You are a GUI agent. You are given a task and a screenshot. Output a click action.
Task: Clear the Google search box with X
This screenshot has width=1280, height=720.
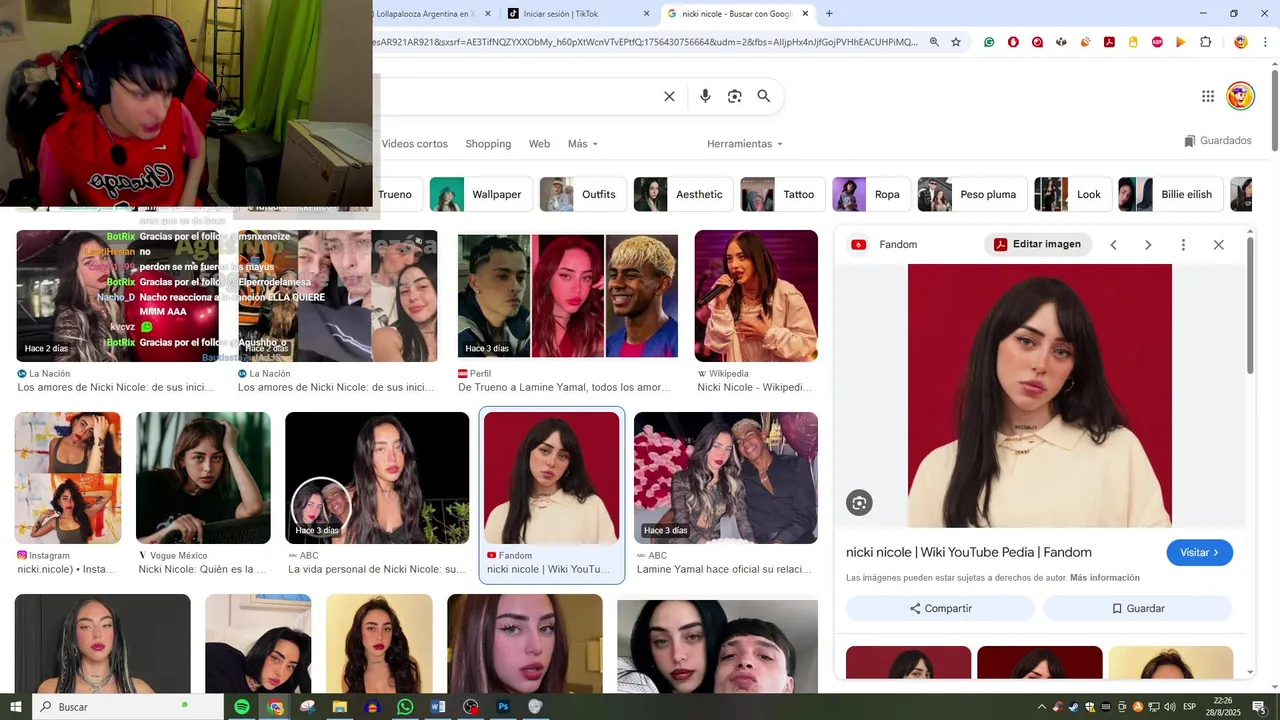coord(669,96)
